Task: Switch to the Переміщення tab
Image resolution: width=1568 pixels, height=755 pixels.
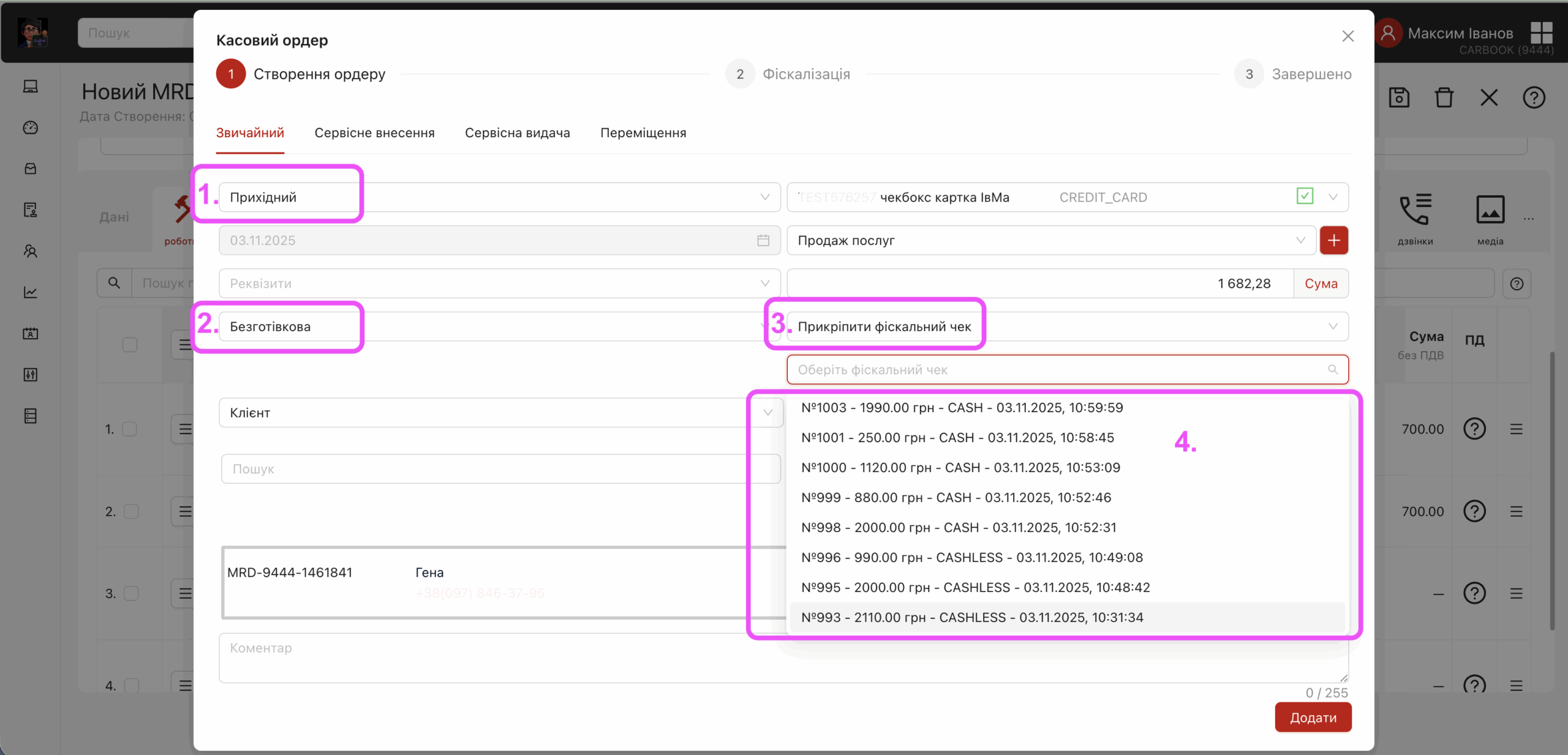Action: pyautogui.click(x=643, y=133)
